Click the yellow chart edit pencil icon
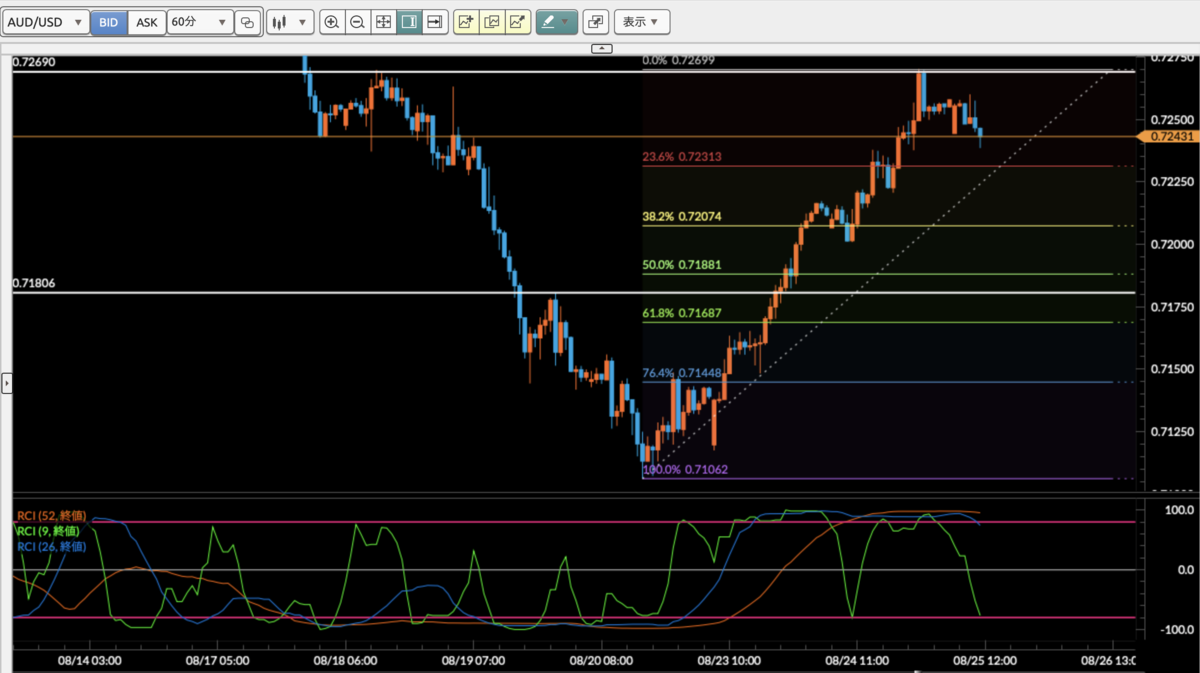1200x673 pixels. tap(516, 22)
